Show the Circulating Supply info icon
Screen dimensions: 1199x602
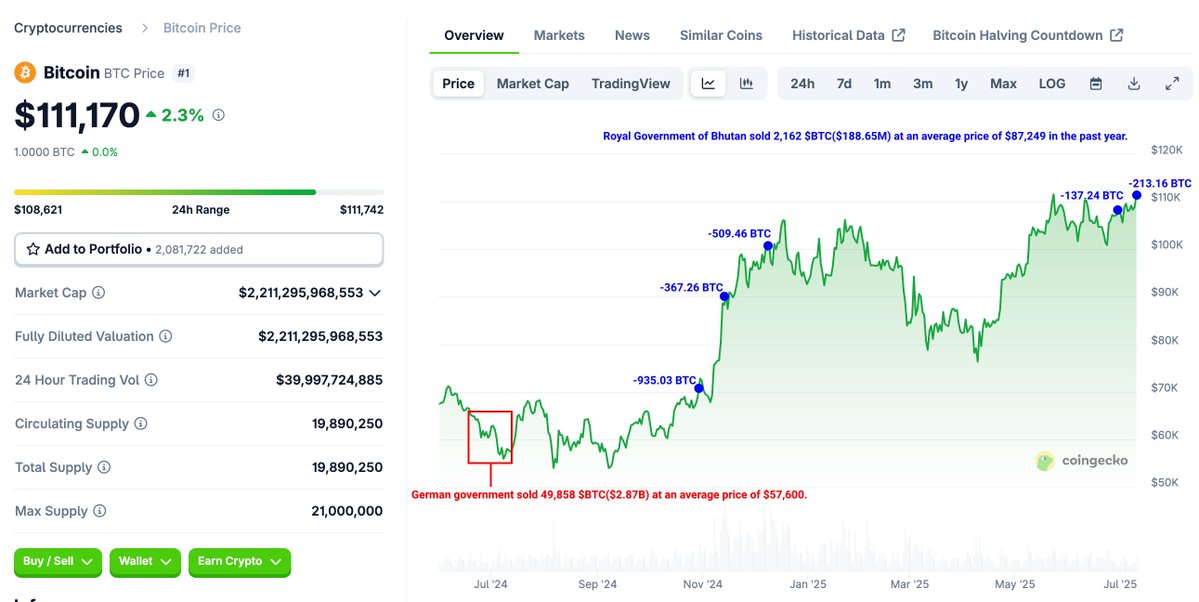tap(141, 424)
